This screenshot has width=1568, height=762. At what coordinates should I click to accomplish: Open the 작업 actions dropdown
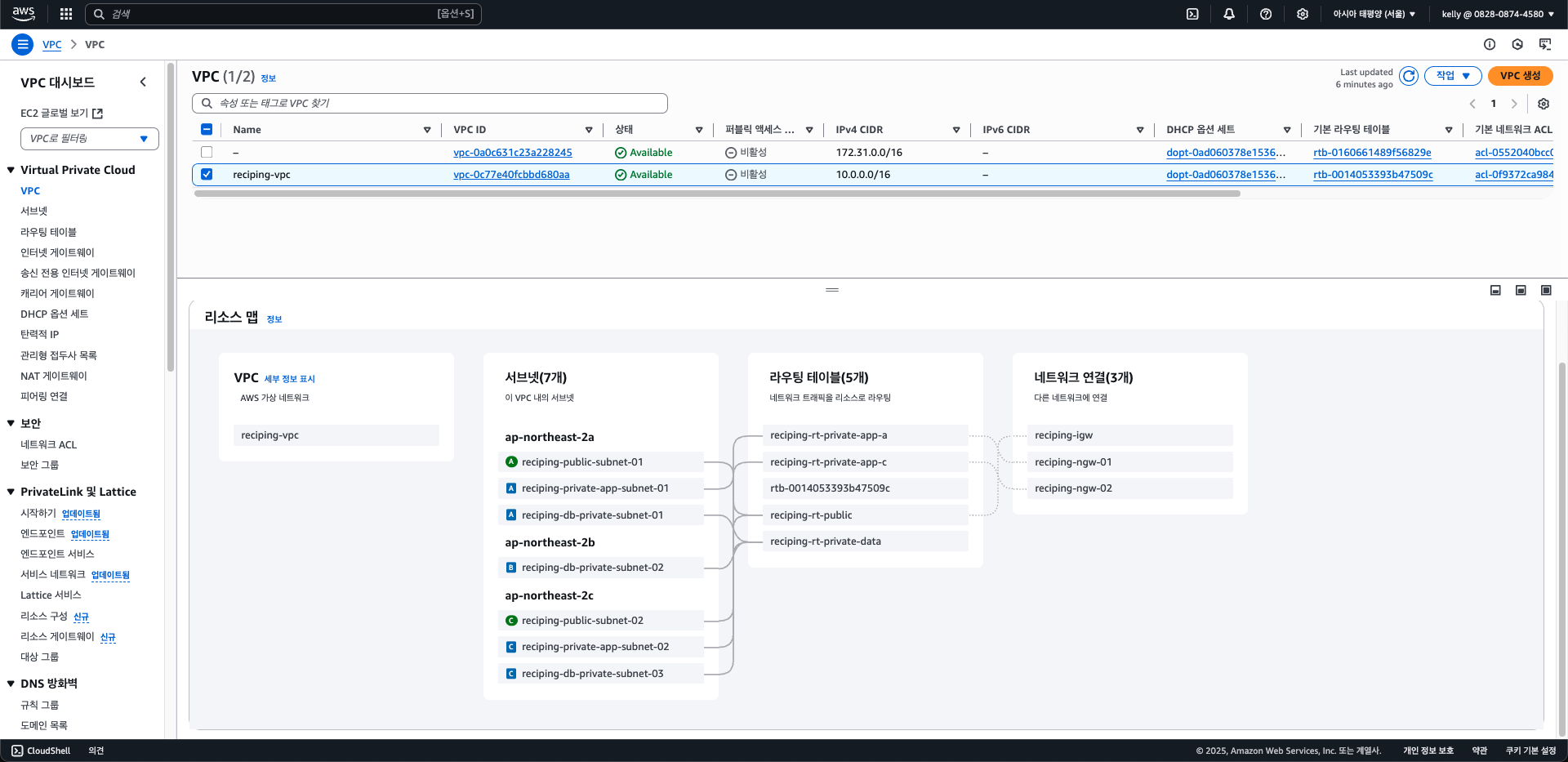1453,76
